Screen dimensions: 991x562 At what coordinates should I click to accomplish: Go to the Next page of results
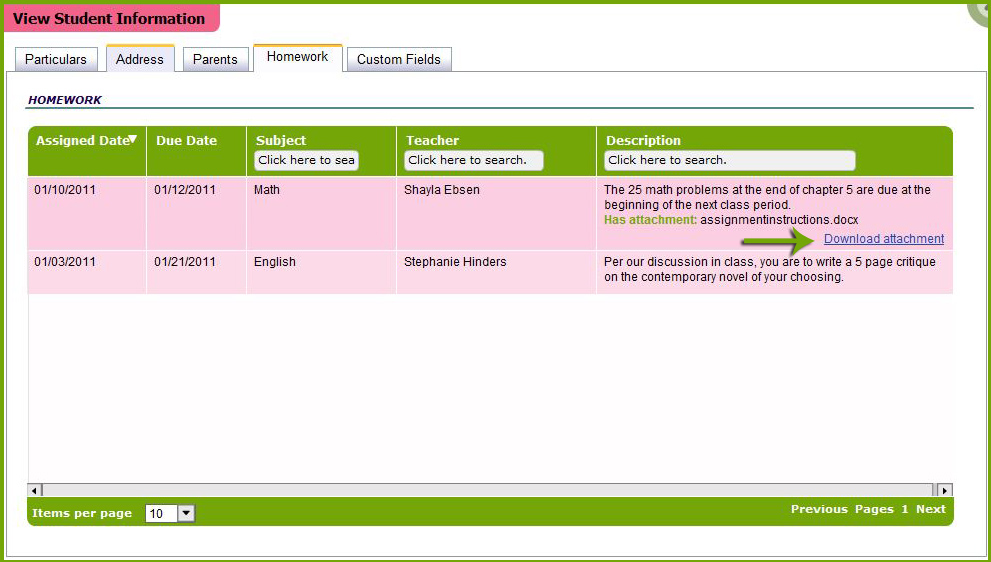click(x=930, y=509)
